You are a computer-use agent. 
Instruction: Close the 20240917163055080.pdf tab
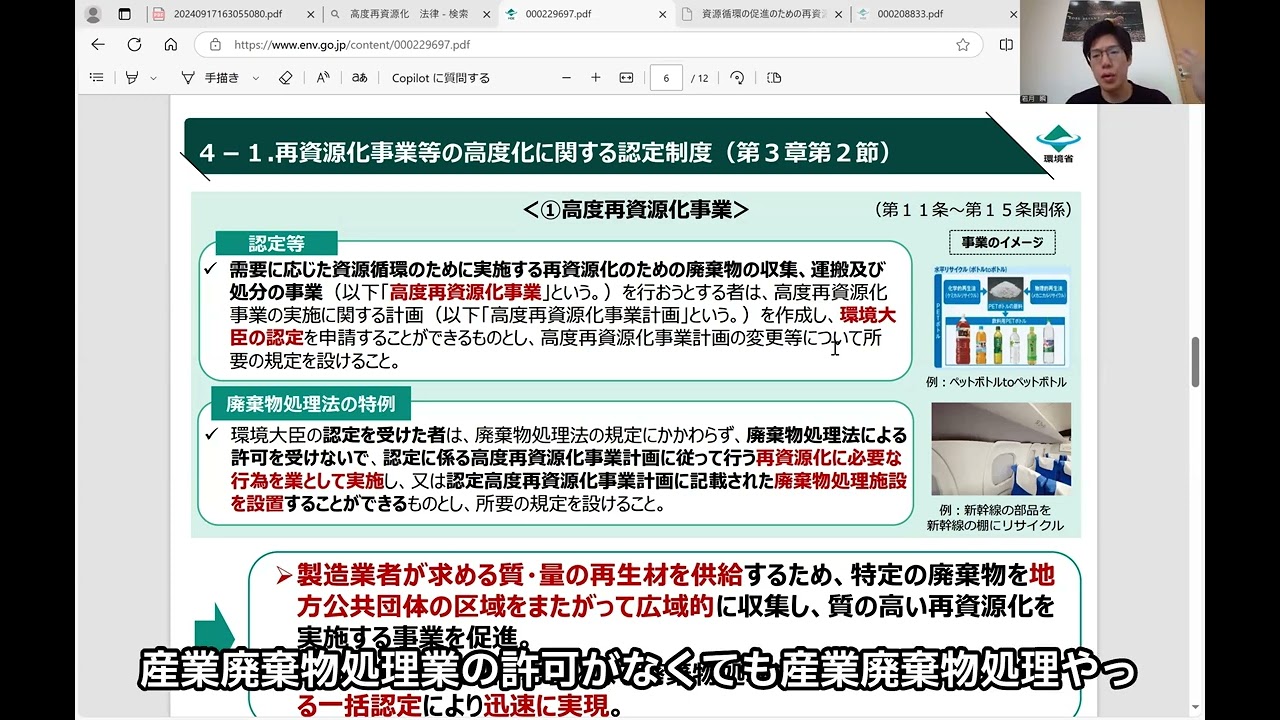(x=310, y=14)
